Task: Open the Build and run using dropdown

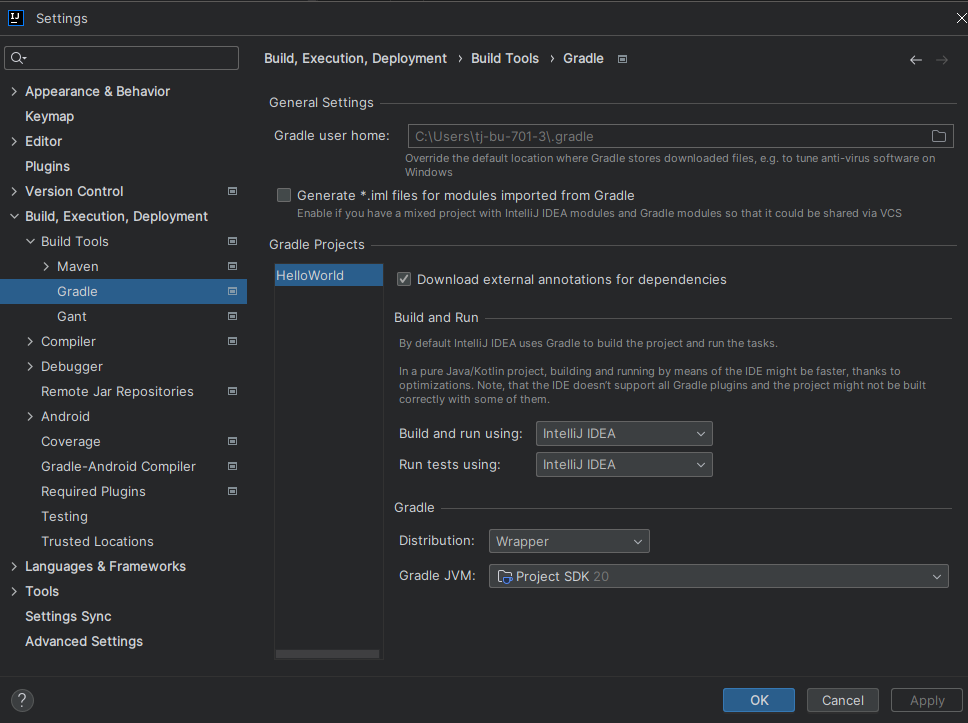Action: [624, 434]
